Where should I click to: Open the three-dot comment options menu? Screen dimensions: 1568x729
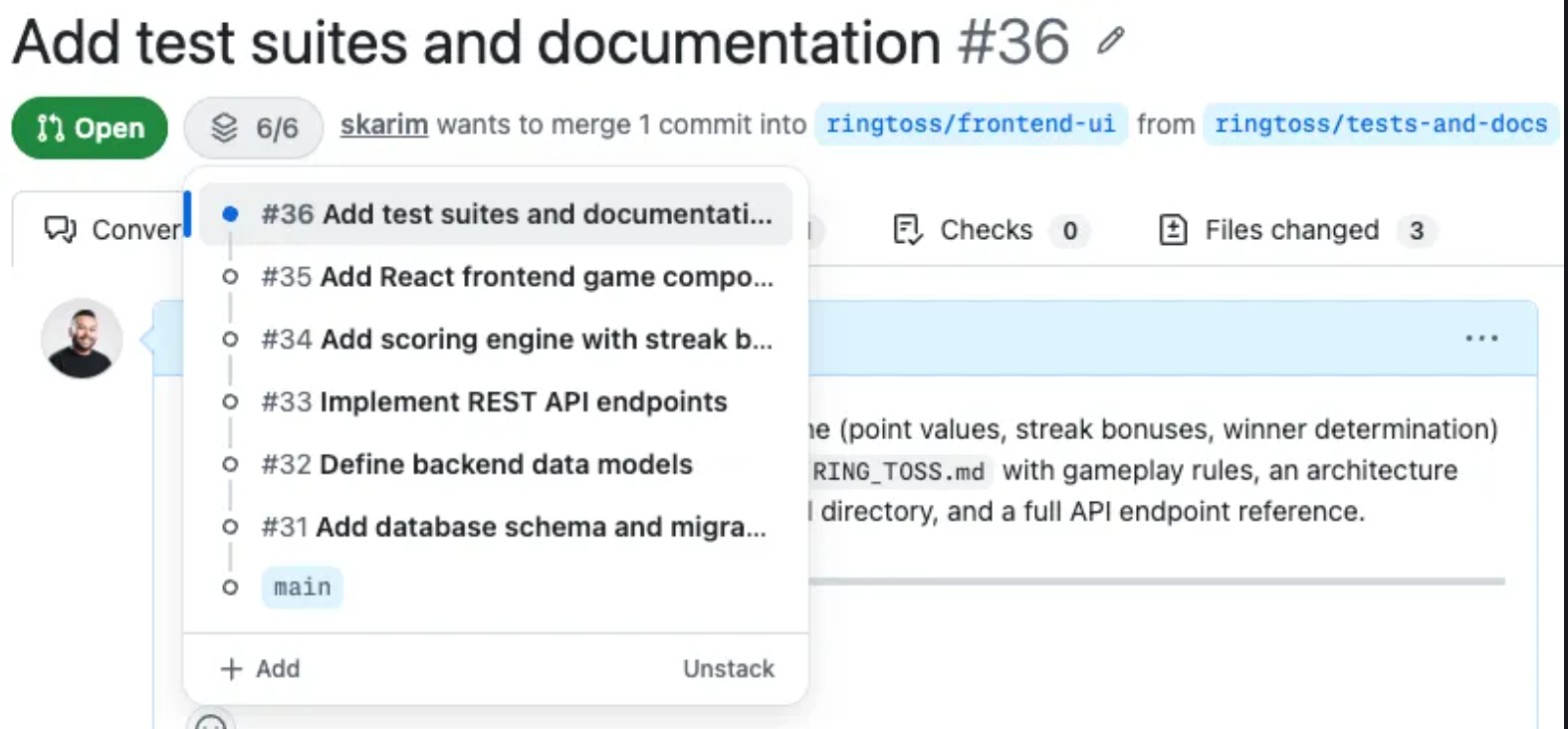pos(1480,339)
